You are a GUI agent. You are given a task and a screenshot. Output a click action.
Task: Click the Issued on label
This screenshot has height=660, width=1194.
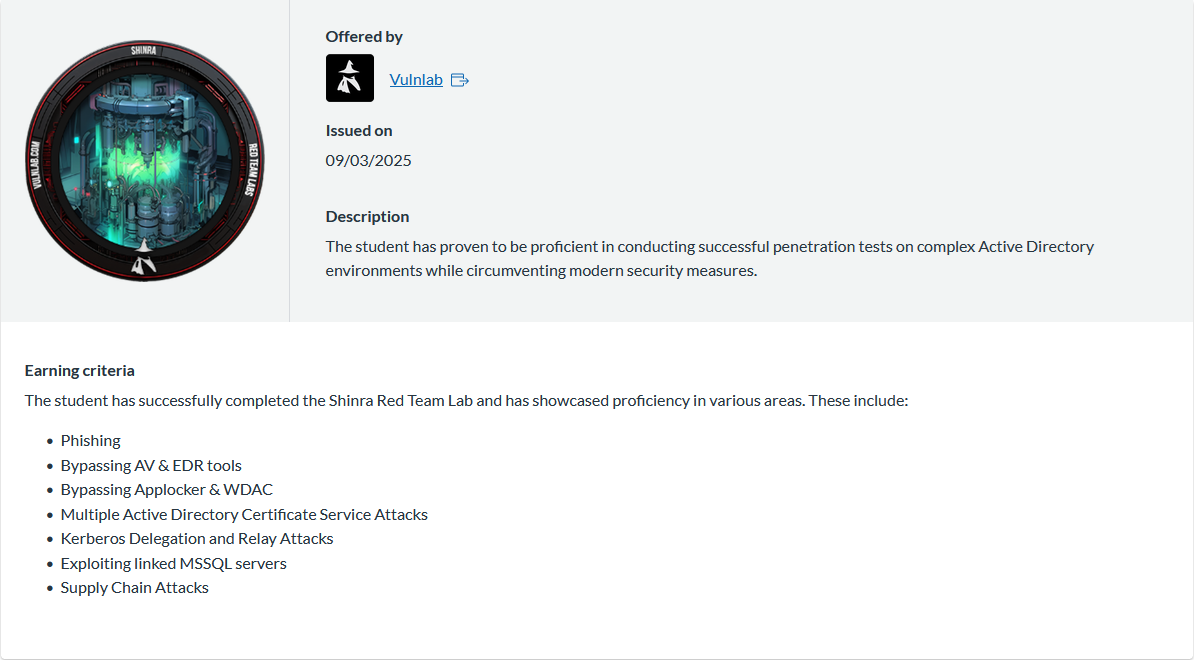point(359,130)
